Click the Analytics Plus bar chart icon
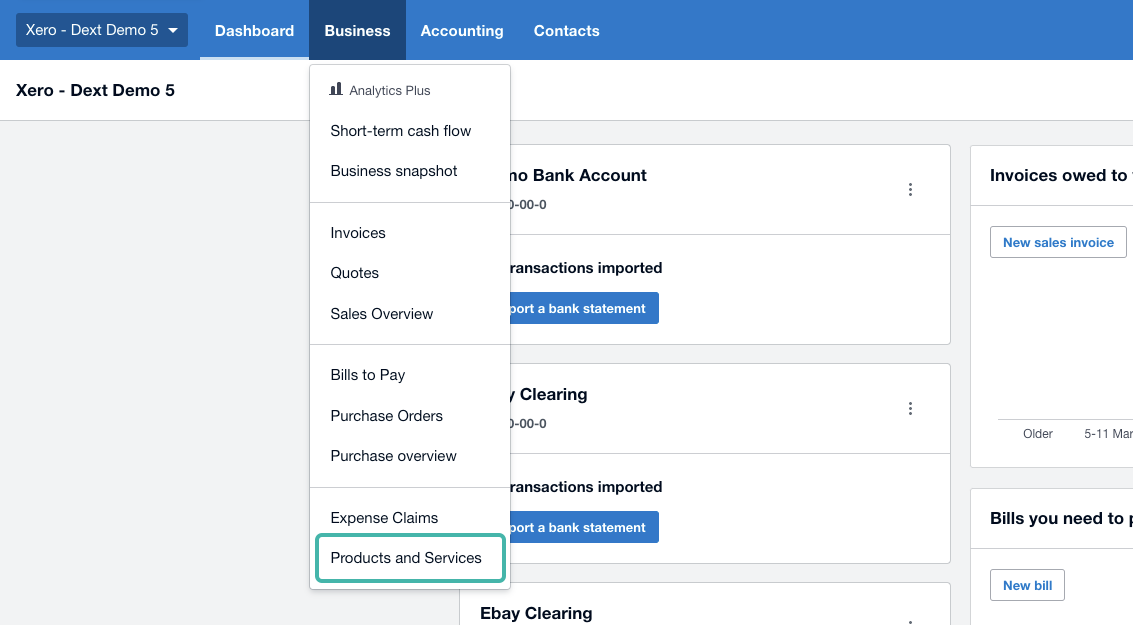The width and height of the screenshot is (1133, 625). click(336, 90)
